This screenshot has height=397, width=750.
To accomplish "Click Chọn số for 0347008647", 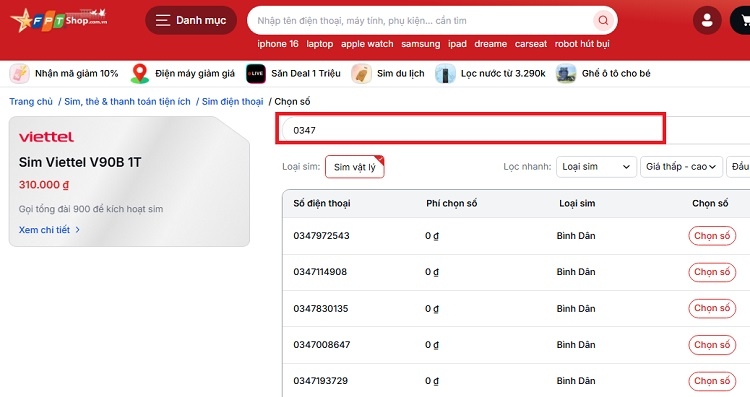I will tap(712, 345).
